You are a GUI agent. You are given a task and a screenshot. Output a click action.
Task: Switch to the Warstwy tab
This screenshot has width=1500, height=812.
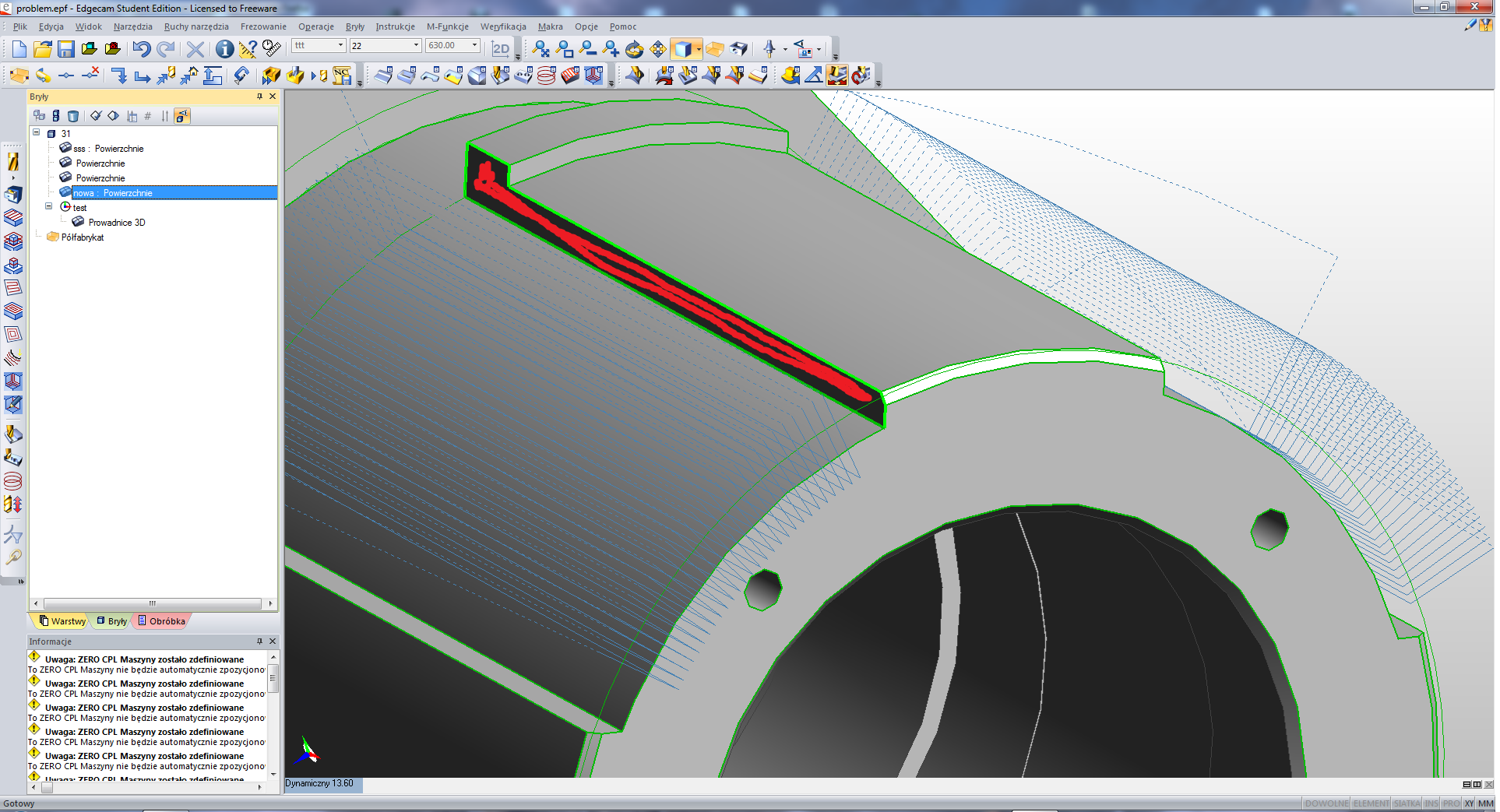[62, 621]
